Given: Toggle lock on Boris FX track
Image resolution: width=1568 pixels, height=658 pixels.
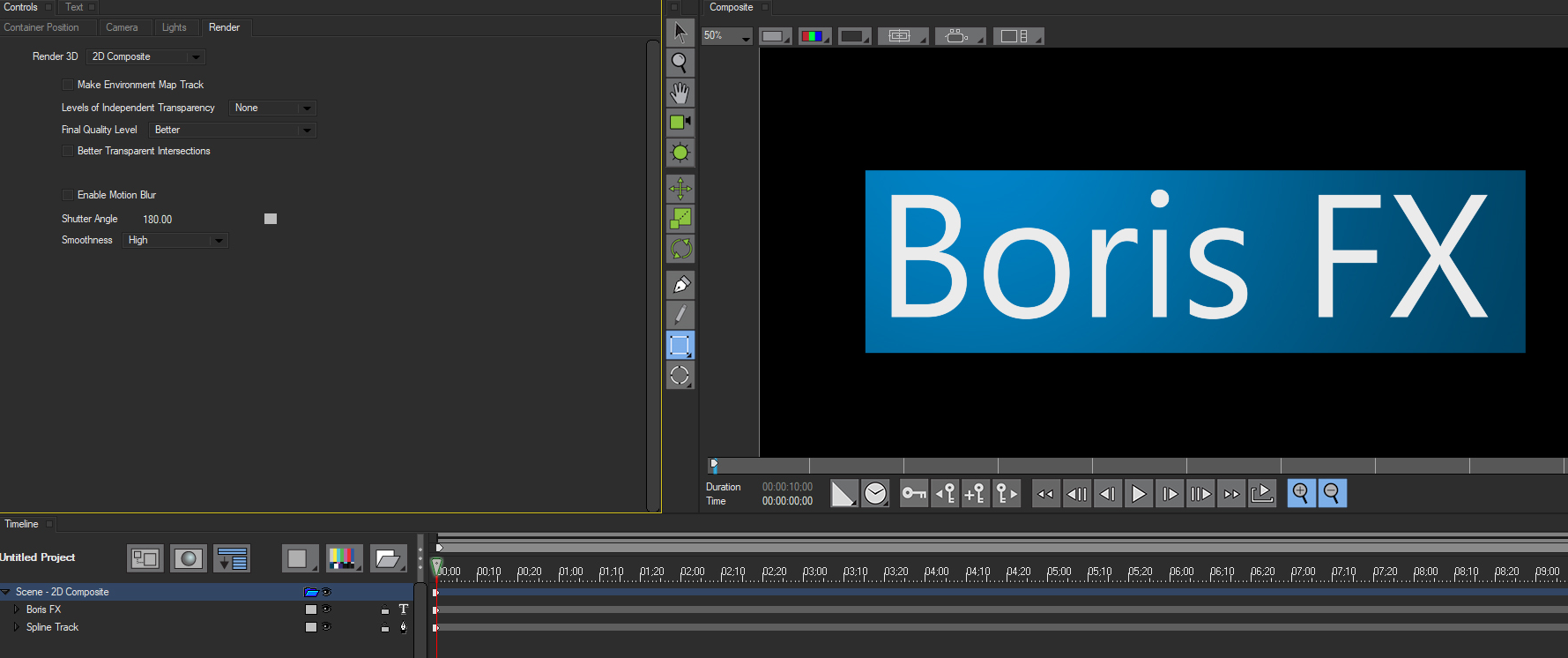Looking at the screenshot, I should point(385,609).
